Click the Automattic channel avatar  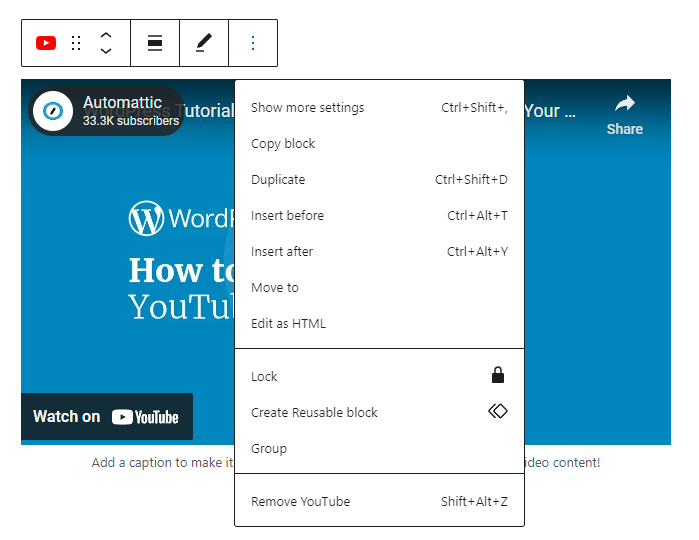53,111
